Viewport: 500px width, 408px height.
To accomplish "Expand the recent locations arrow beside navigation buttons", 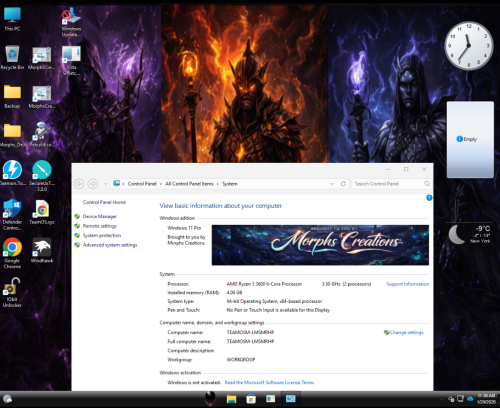I will (x=105, y=184).
